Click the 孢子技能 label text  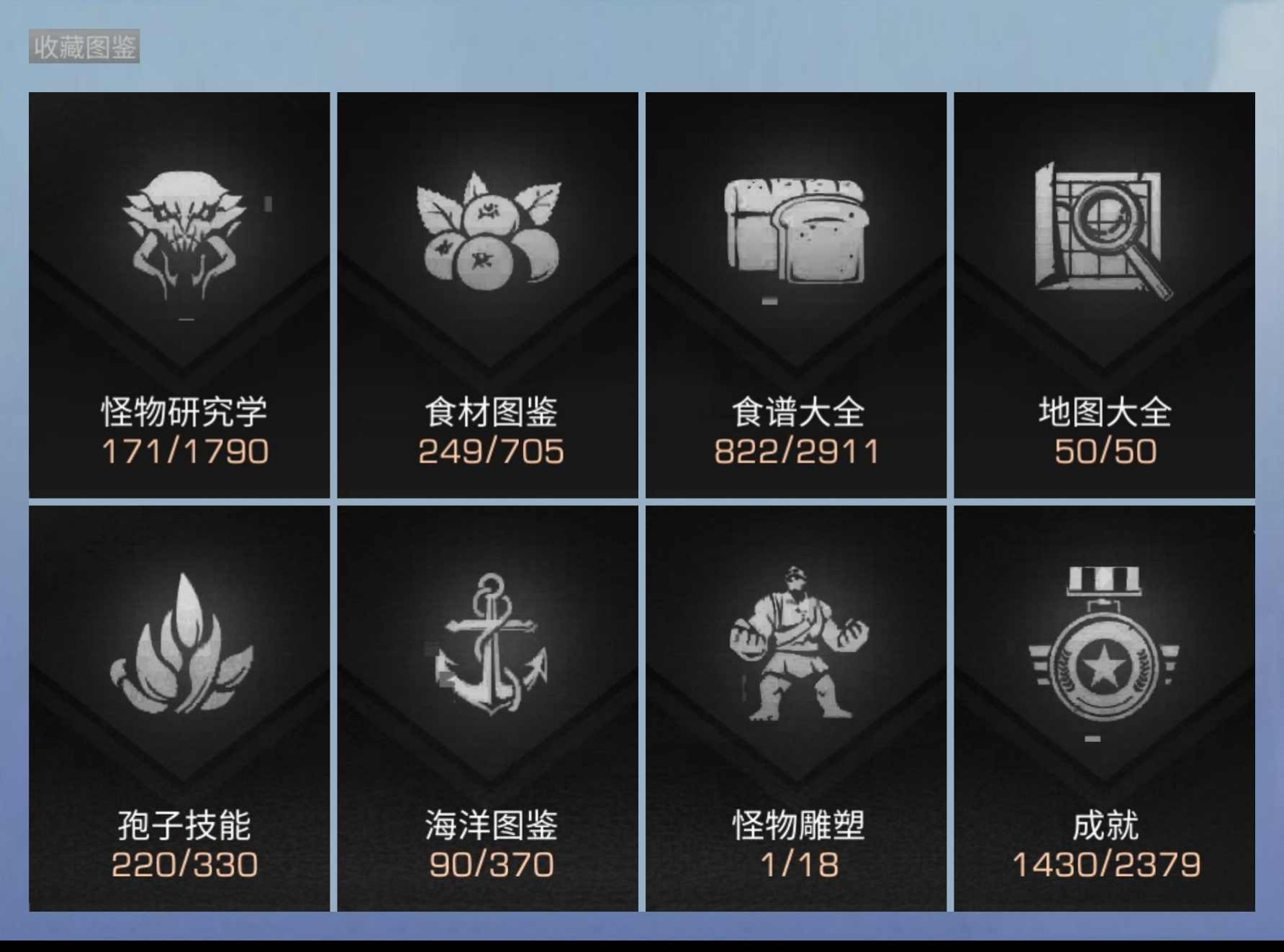click(x=184, y=825)
